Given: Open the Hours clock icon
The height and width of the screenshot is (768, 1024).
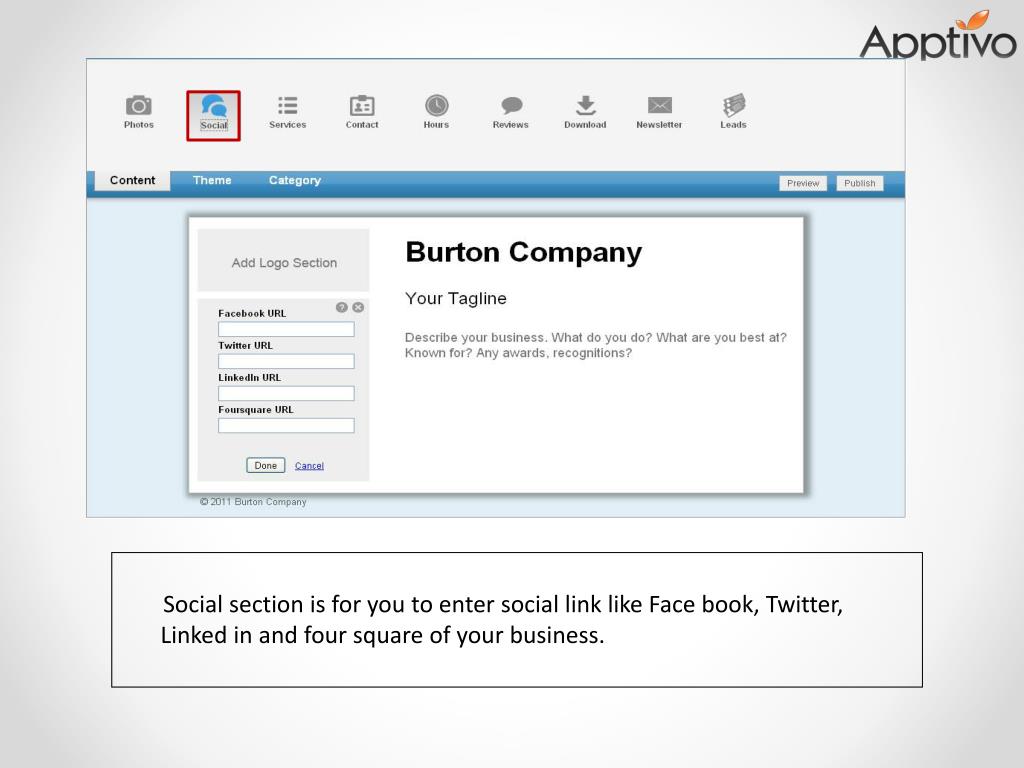Looking at the screenshot, I should click(436, 106).
